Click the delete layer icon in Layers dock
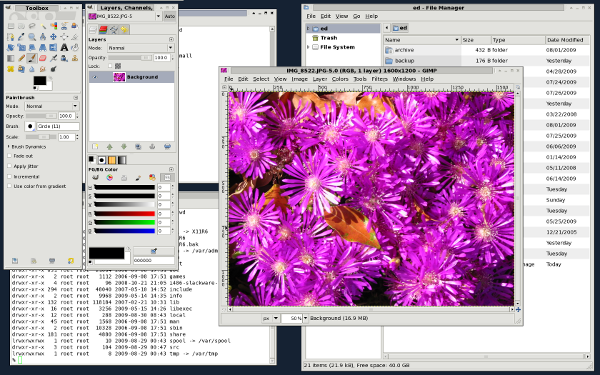The width and height of the screenshot is (600, 375). 167,147
